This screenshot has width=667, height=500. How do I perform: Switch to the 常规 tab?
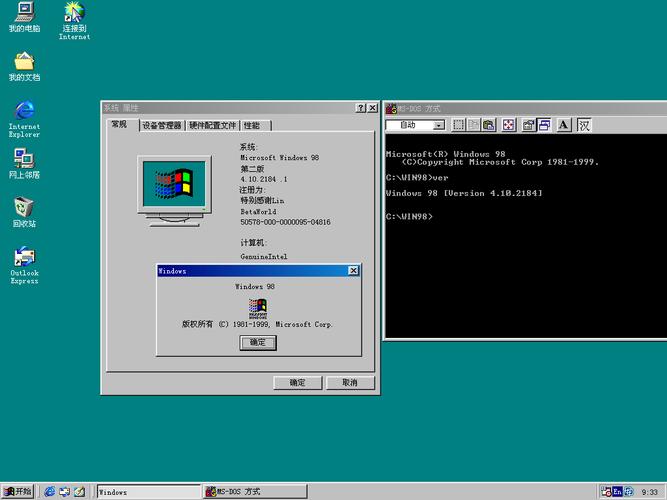pyautogui.click(x=119, y=124)
